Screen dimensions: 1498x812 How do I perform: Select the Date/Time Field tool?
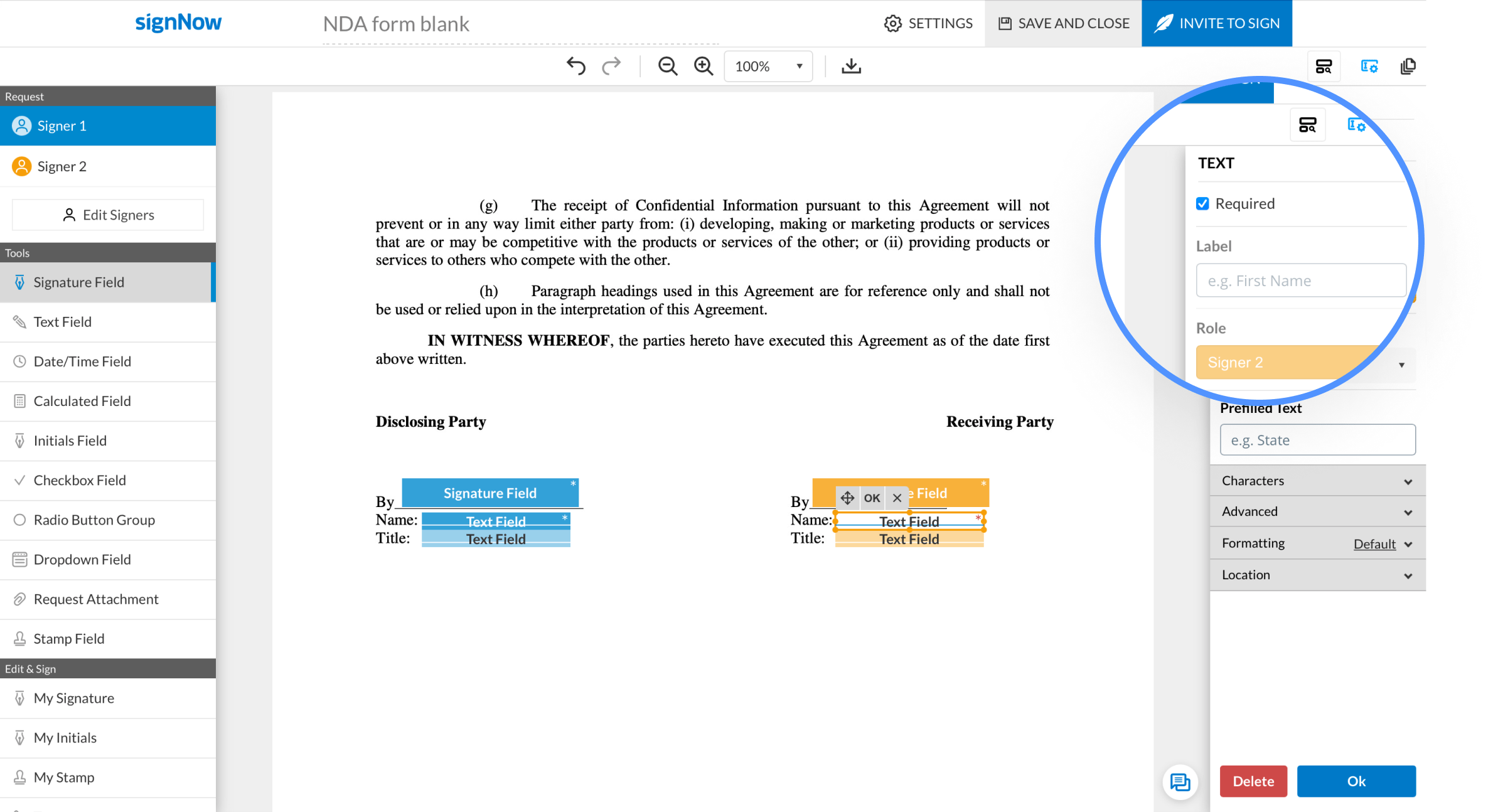coord(83,361)
